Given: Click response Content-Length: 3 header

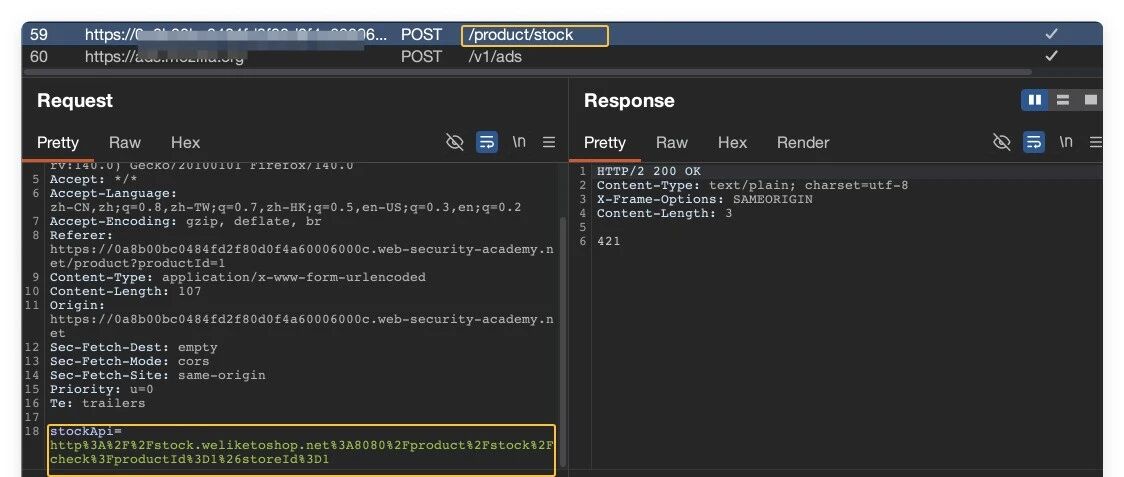Looking at the screenshot, I should click(665, 213).
